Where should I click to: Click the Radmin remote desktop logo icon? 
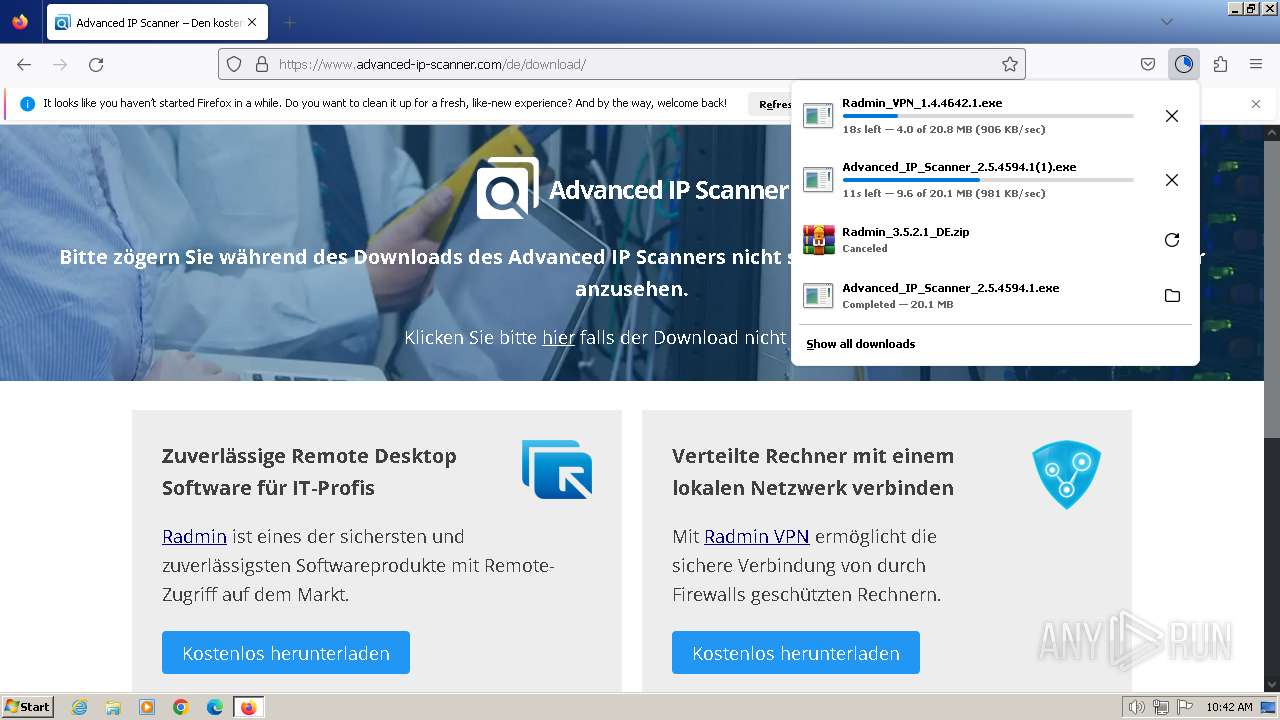(557, 469)
